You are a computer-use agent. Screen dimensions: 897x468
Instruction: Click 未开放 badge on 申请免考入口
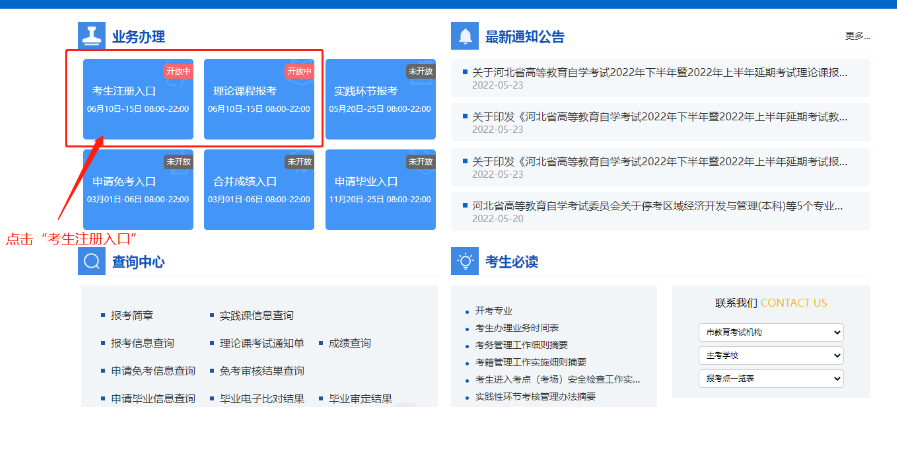(x=178, y=162)
